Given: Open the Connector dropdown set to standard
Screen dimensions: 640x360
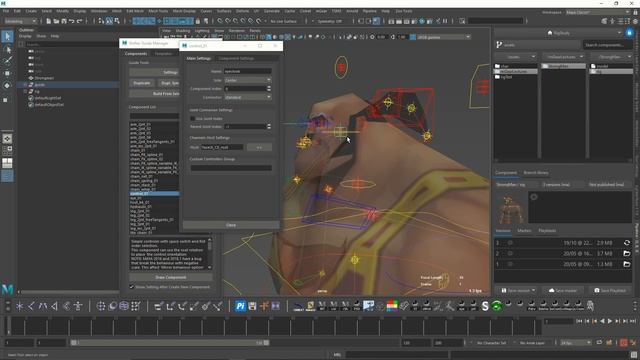Looking at the screenshot, I should tap(247, 97).
